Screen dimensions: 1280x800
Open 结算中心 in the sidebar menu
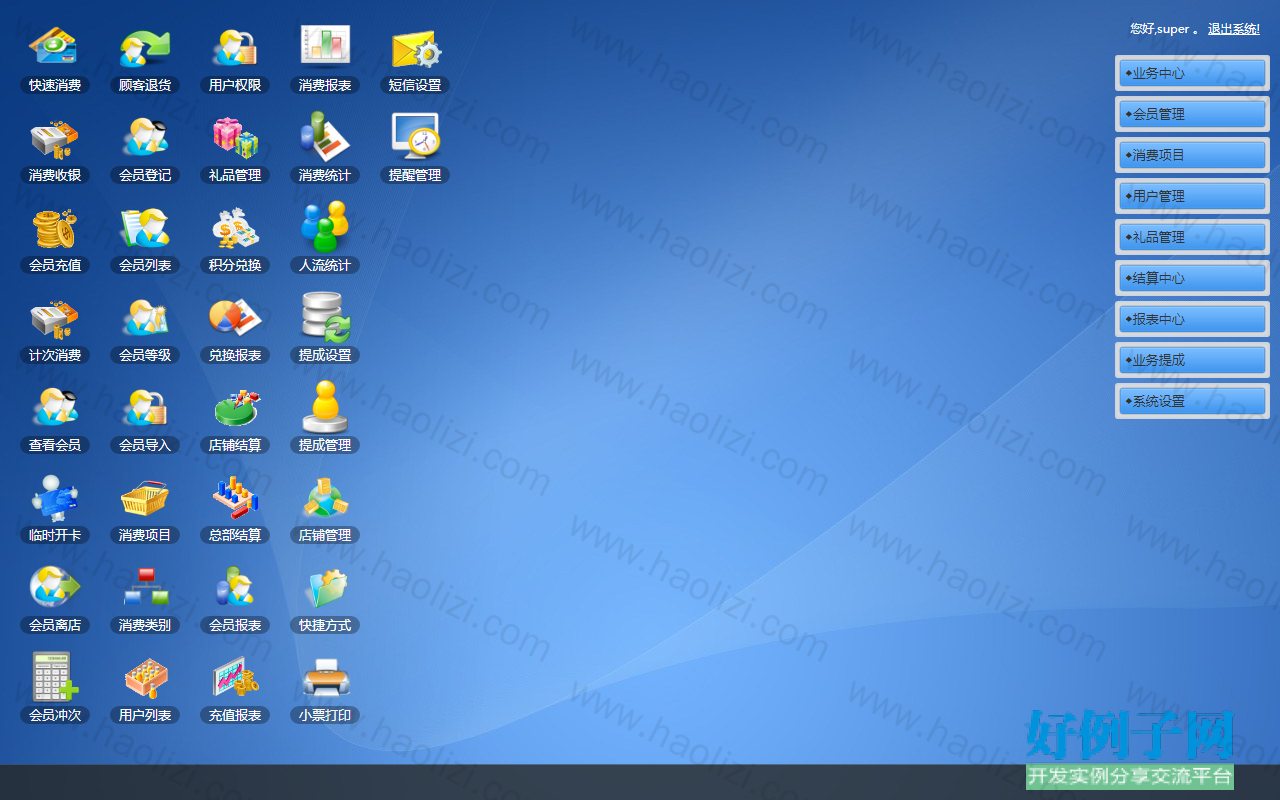pyautogui.click(x=1192, y=278)
